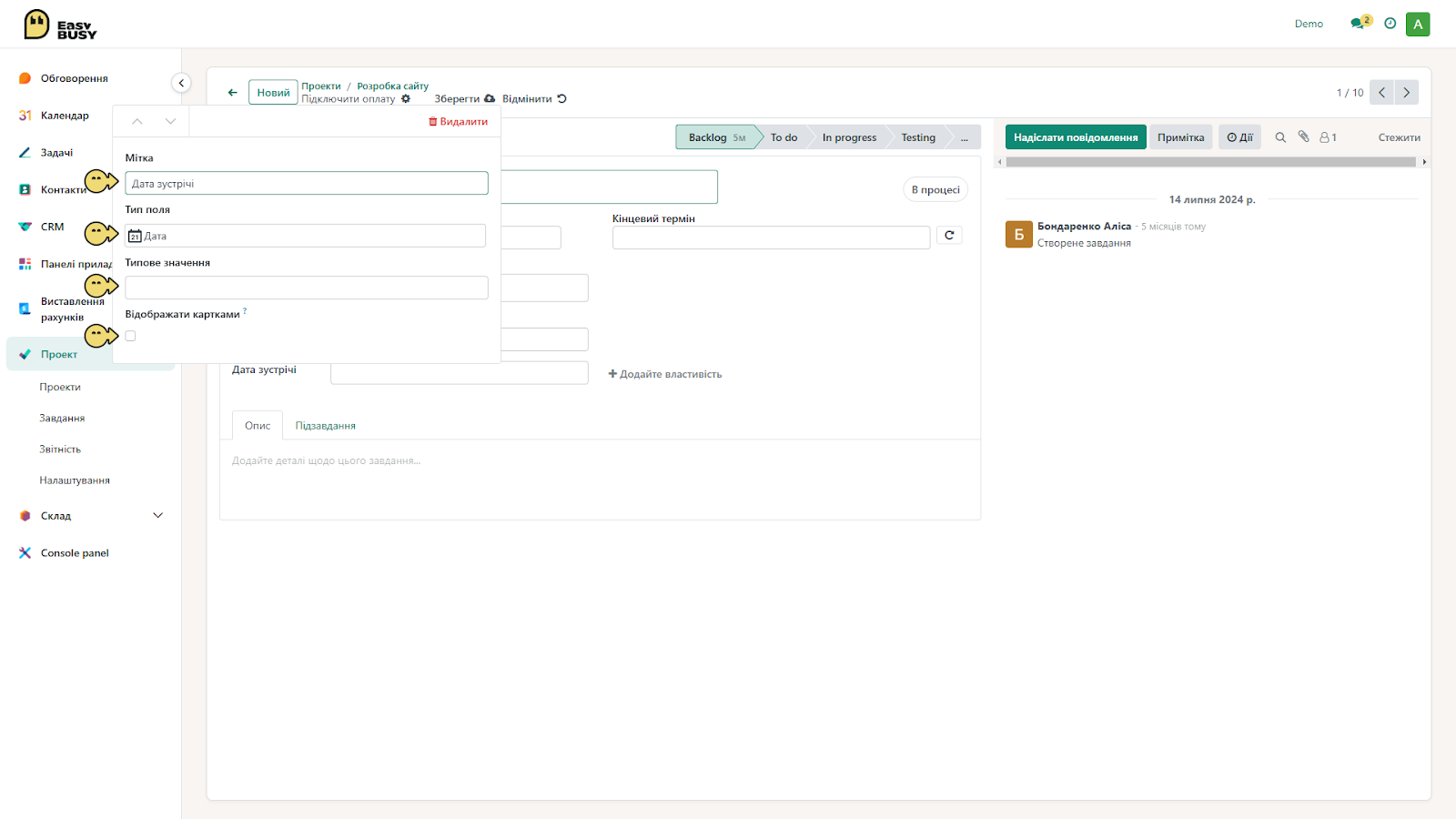Click the back arrow next to Новий
The height and width of the screenshot is (819, 1456).
point(233,93)
